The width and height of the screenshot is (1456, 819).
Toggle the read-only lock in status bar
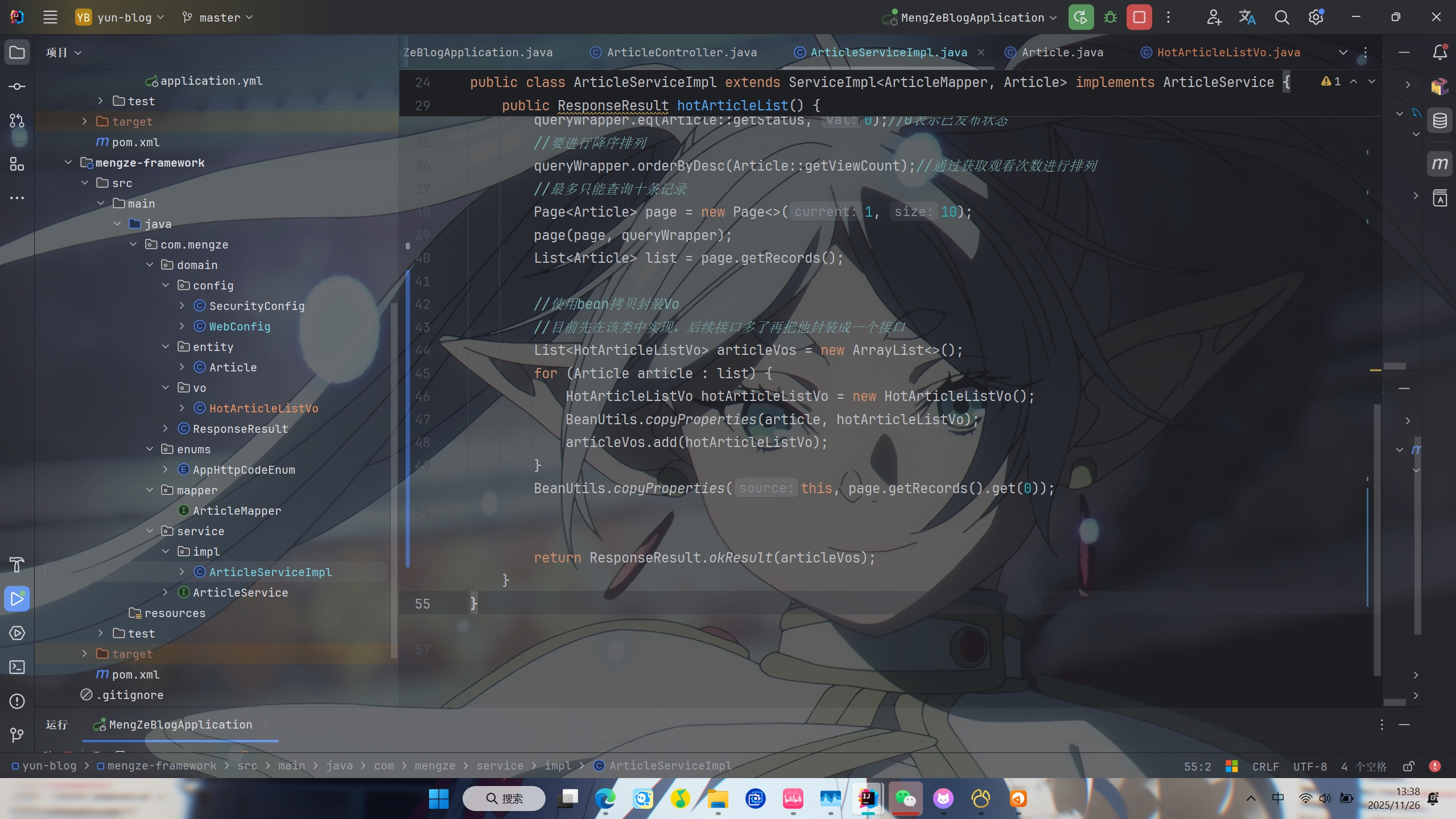coord(1409,766)
